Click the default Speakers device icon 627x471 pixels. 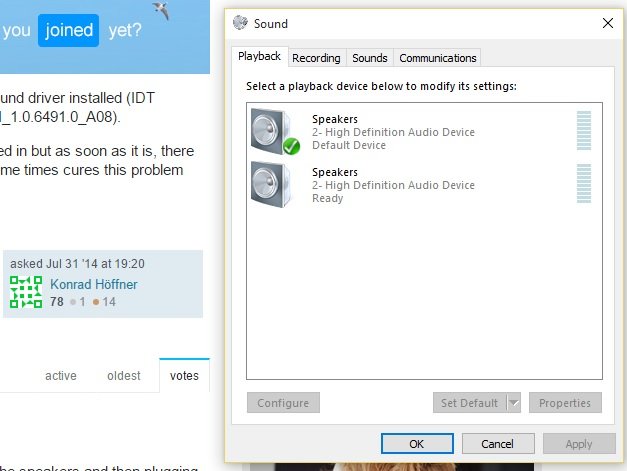272,130
